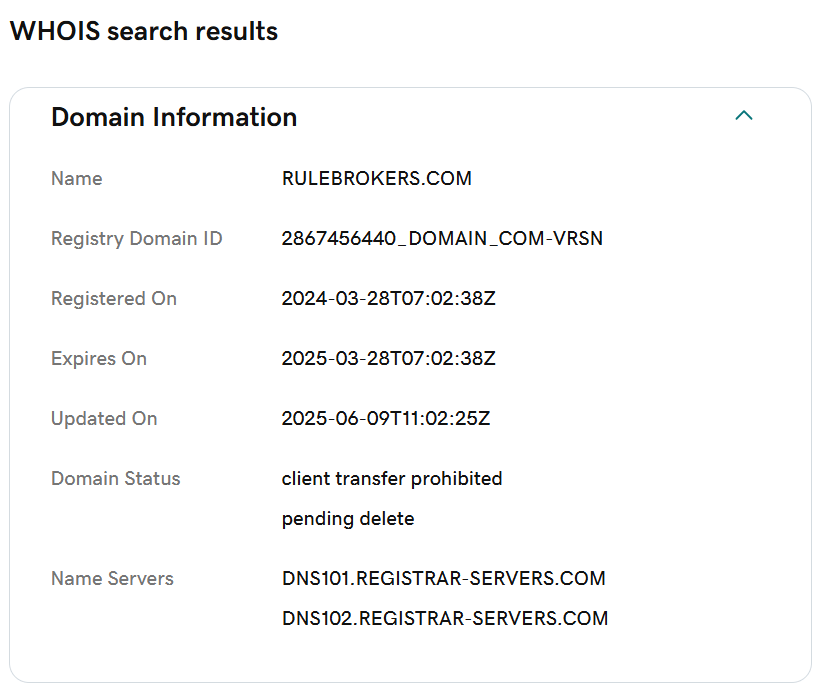Click empty space below the name servers
Image resolution: width=826 pixels, height=695 pixels.
pyautogui.click(x=411, y=656)
